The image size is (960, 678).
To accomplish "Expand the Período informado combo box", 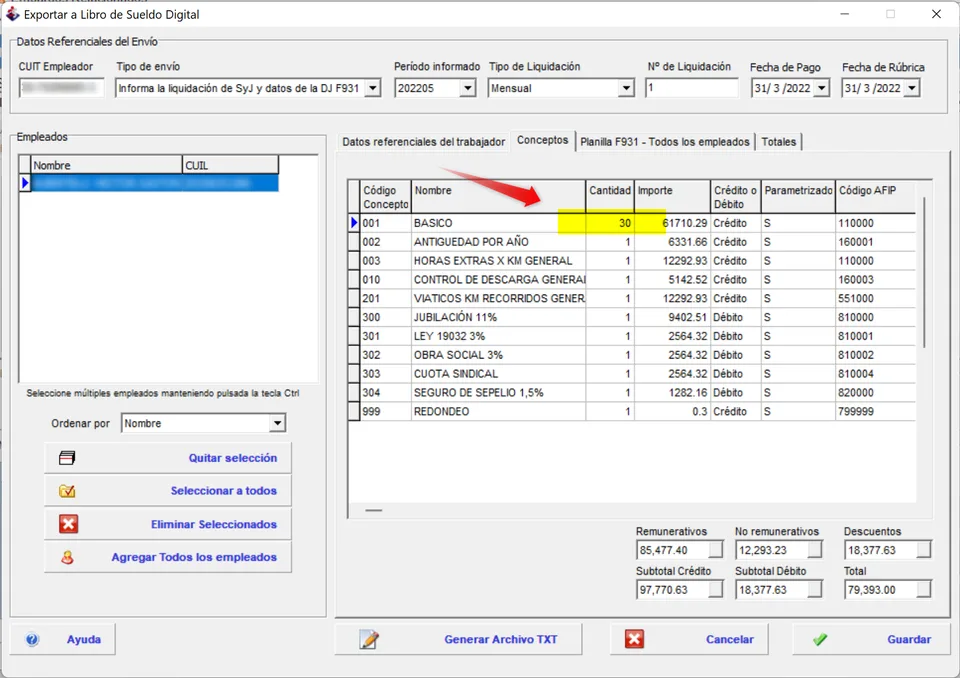I will (x=468, y=88).
